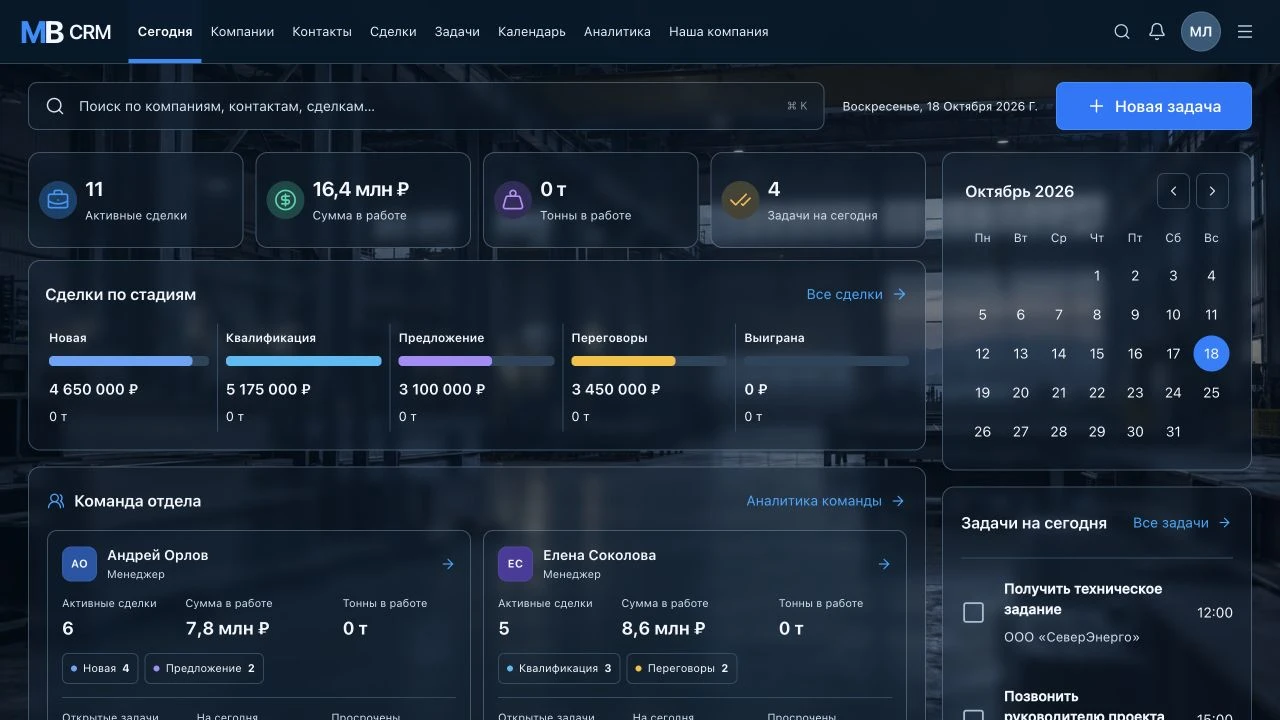Click the ruble coin icon, Сумма в работе
1280x720 pixels.
point(285,200)
